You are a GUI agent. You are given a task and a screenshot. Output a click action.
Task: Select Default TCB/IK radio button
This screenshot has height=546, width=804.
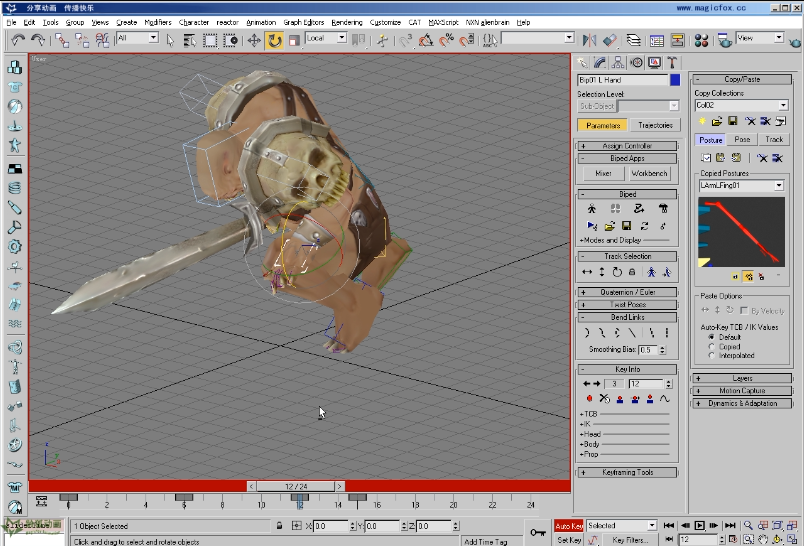click(711, 337)
